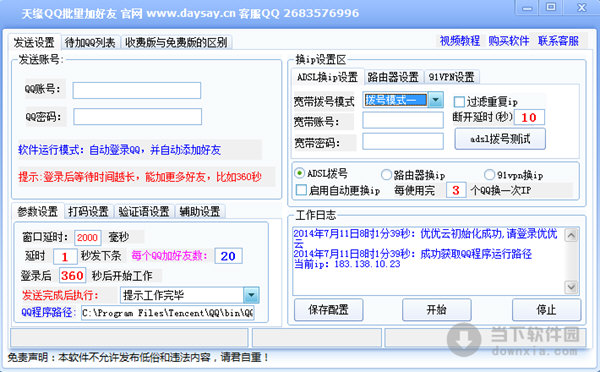Expand the 发送完成后执行 dropdown

251,295
